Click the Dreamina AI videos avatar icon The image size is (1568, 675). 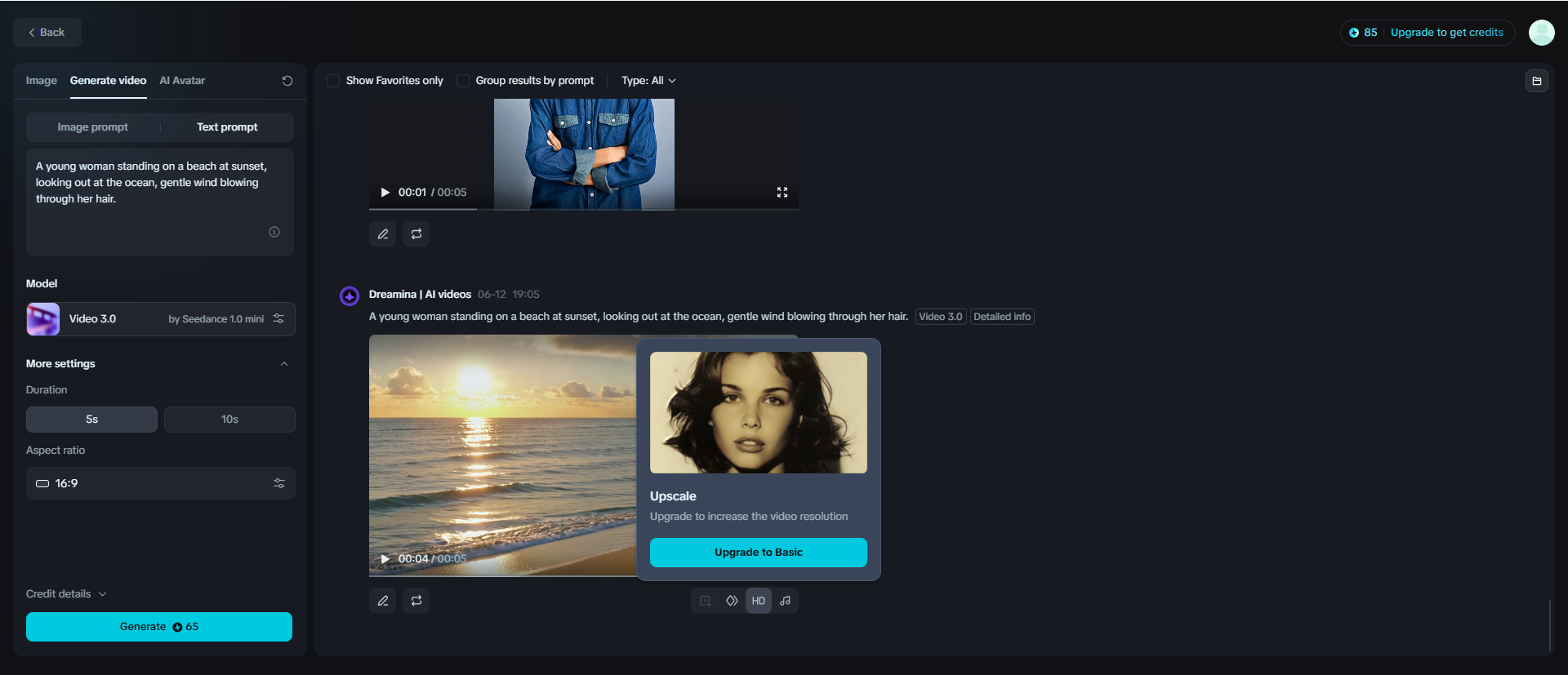350,295
